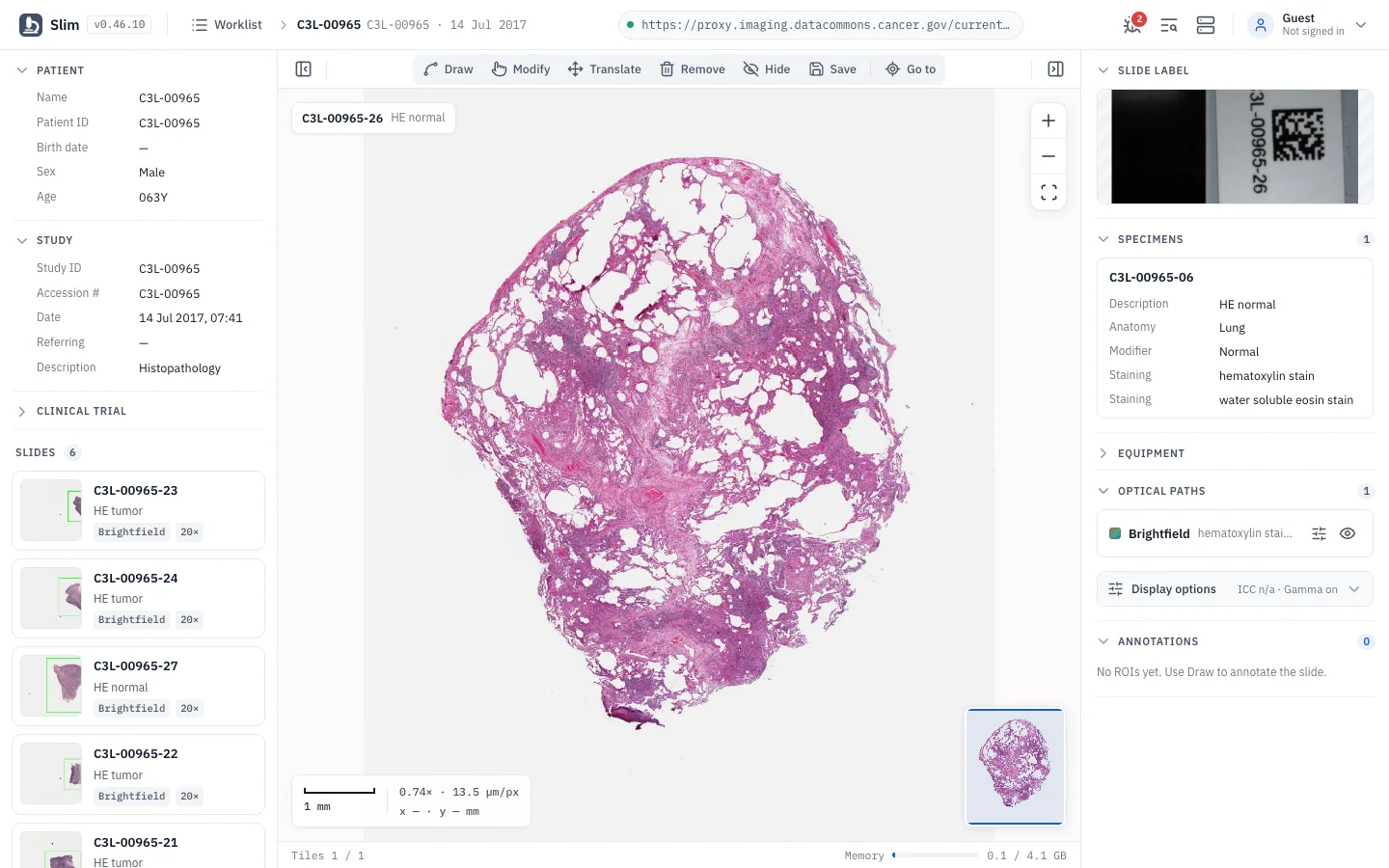Open the debug notifications icon with badge
Screen dimensions: 1389x868
1133,24
